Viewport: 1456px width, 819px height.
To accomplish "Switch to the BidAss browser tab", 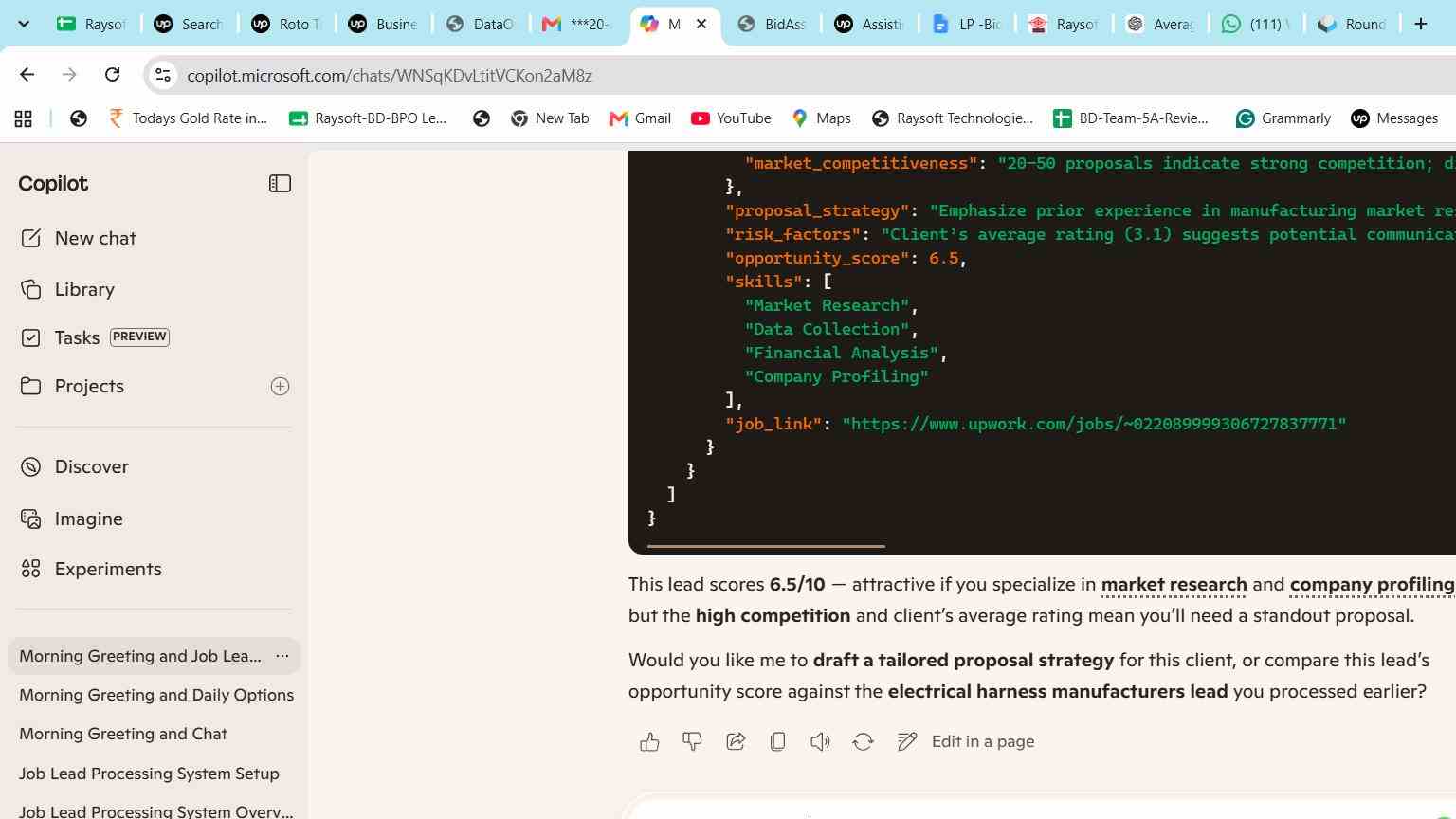I will (x=773, y=25).
